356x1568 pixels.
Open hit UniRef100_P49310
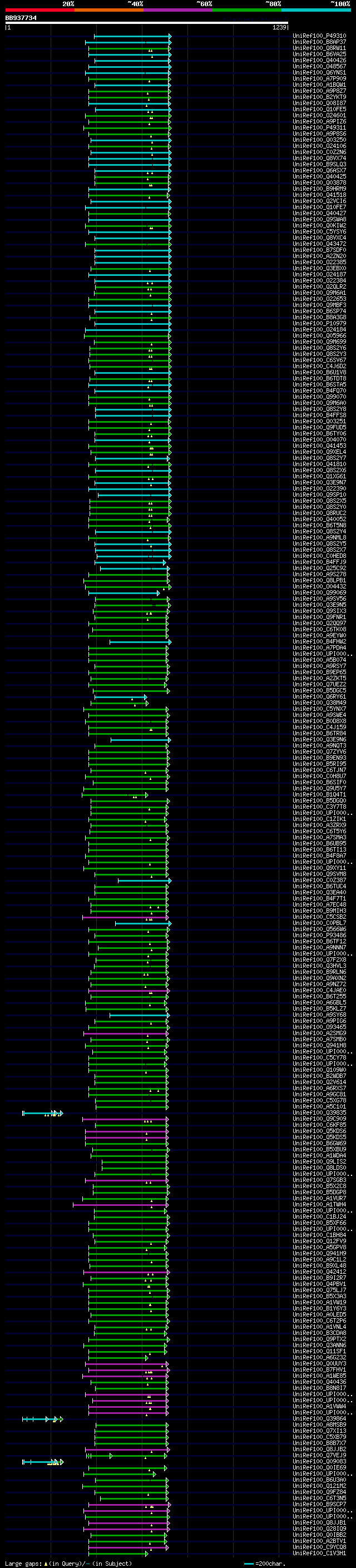[x=319, y=36]
